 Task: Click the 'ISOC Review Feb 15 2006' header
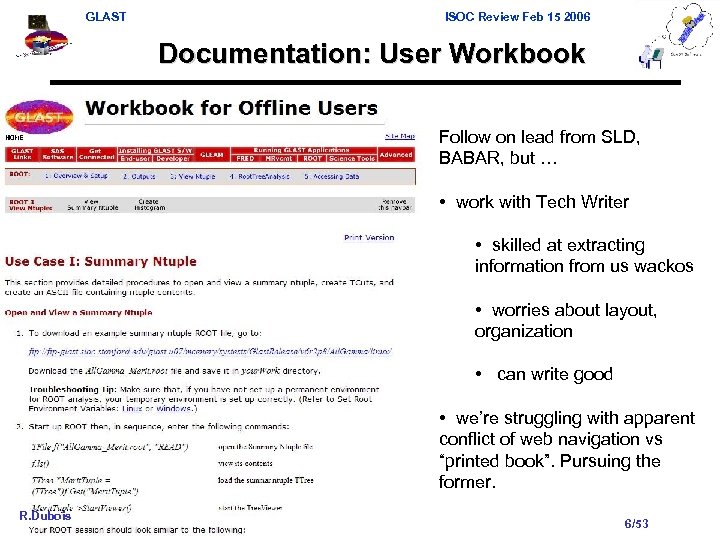[518, 17]
